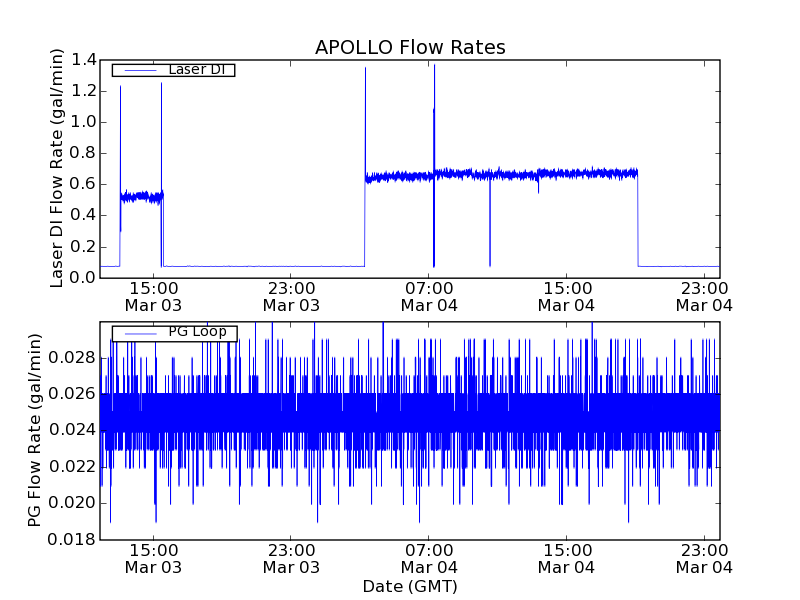Click the 1.2 tick on Laser DI axis
Screen dimensions: 800x600
tap(84, 91)
